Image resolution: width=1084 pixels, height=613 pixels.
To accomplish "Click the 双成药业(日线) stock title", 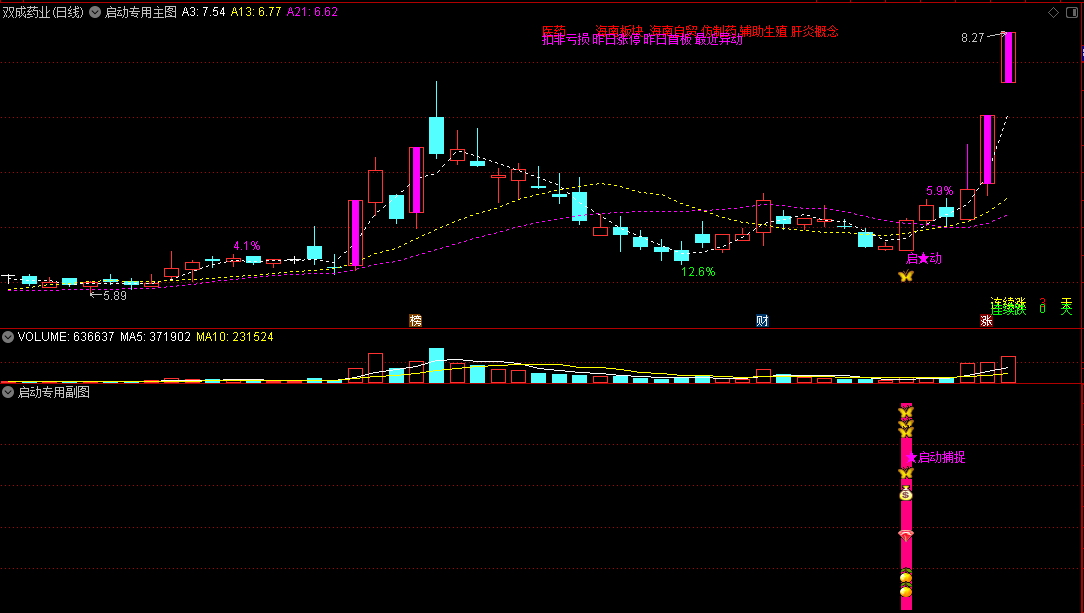I will pos(43,12).
